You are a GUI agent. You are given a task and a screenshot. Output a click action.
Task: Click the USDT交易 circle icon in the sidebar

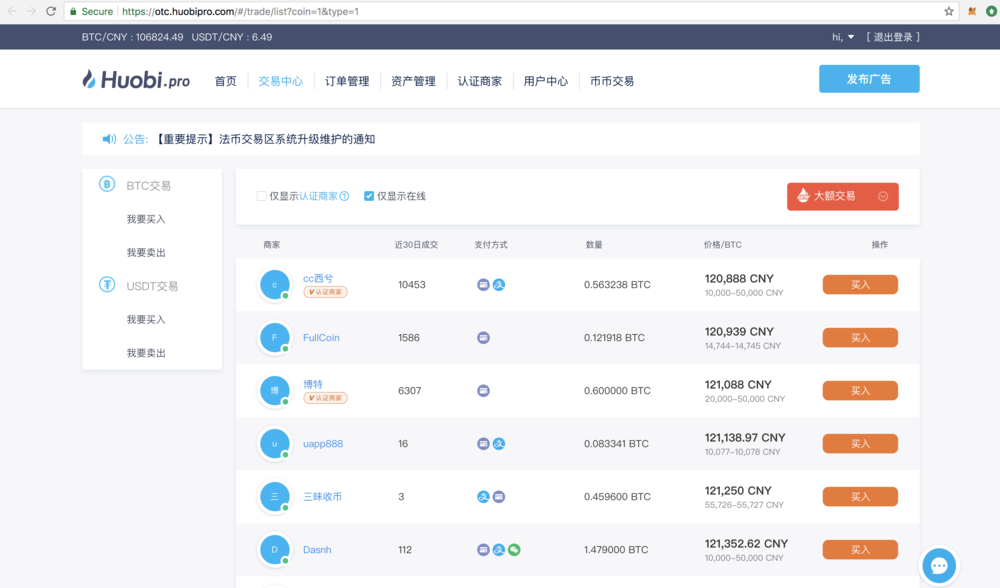108,285
